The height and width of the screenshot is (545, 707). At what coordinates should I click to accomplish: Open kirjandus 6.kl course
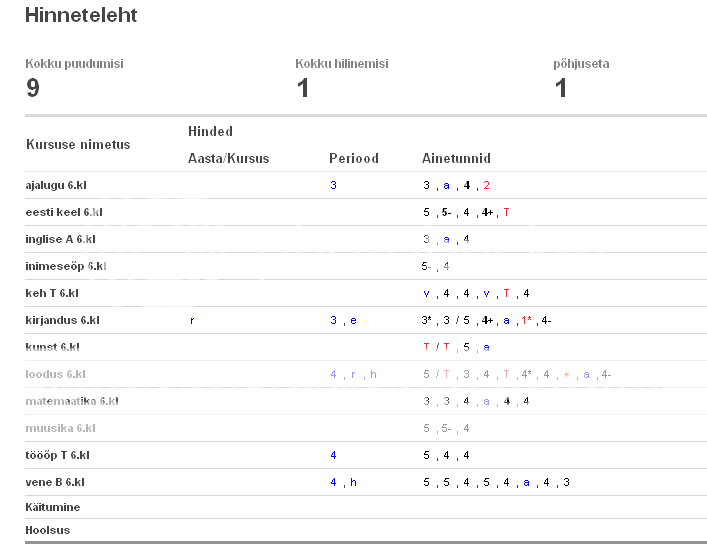(x=62, y=321)
